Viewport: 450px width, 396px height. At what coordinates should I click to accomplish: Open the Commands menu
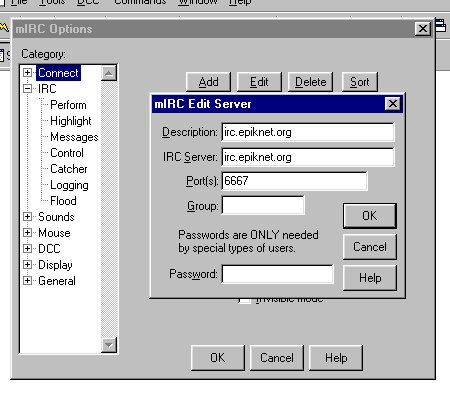[140, 2]
